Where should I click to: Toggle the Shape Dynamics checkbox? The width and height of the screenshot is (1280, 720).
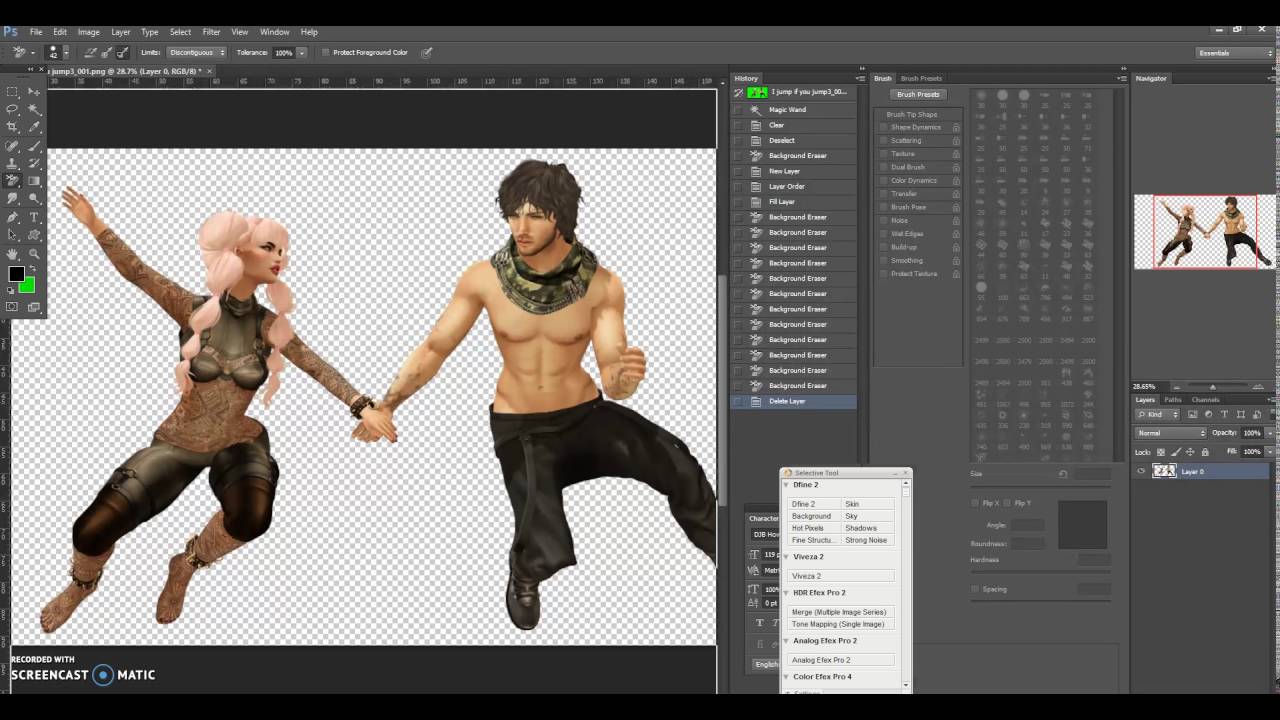coord(884,127)
